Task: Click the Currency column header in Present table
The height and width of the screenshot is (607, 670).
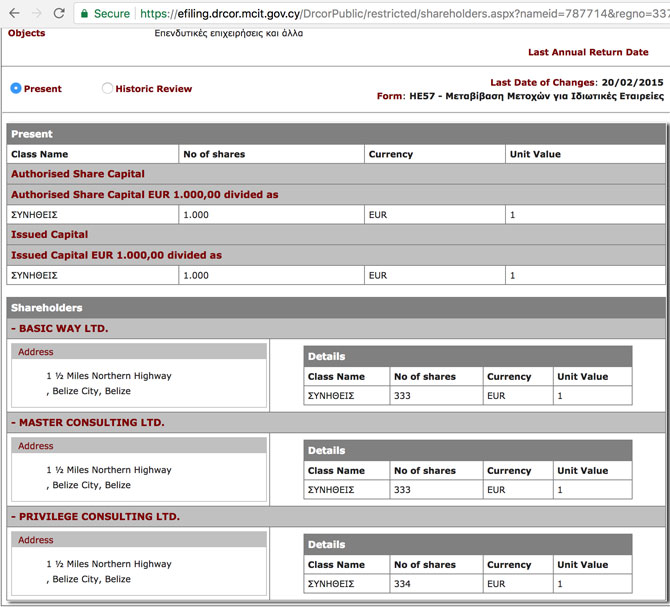Action: 435,154
